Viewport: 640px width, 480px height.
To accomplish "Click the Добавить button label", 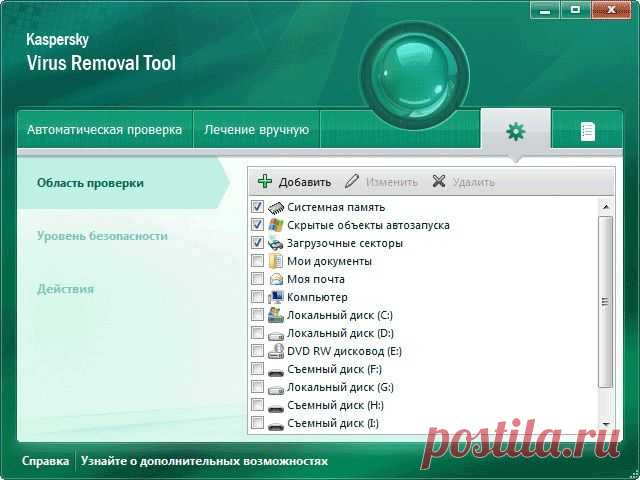I will (304, 182).
